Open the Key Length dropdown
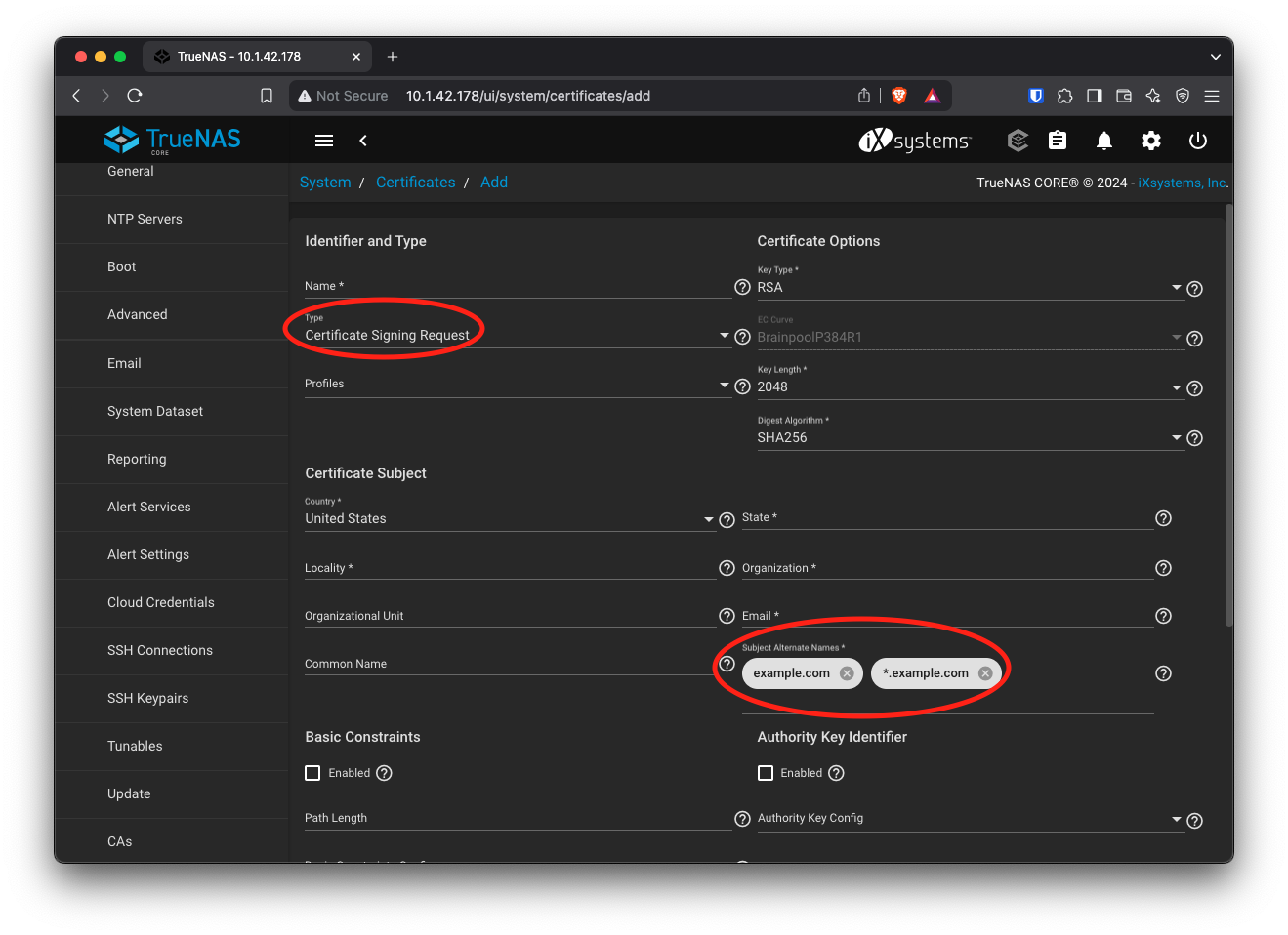The image size is (1288, 935). coord(970,386)
